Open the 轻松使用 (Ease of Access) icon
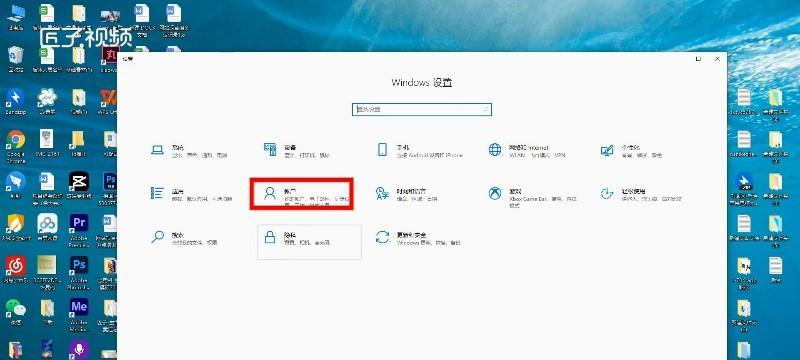The width and height of the screenshot is (800, 360). pyautogui.click(x=607, y=193)
